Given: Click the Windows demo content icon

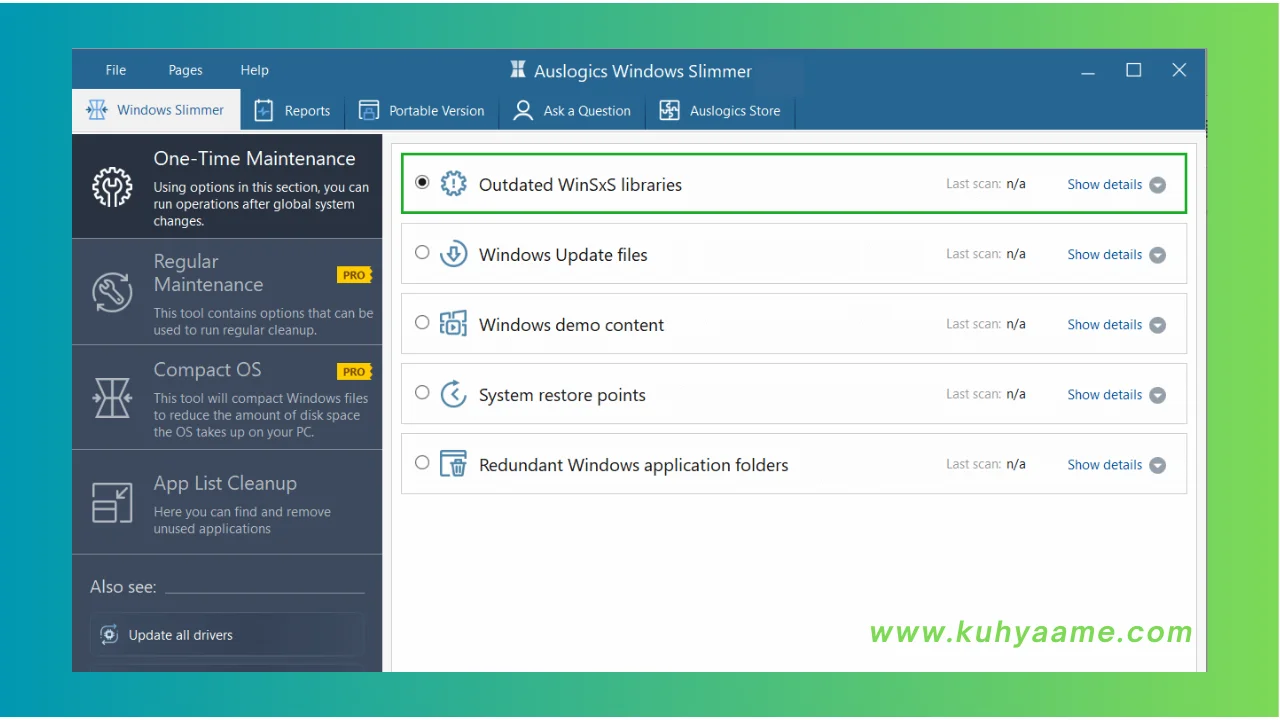Looking at the screenshot, I should coord(454,323).
